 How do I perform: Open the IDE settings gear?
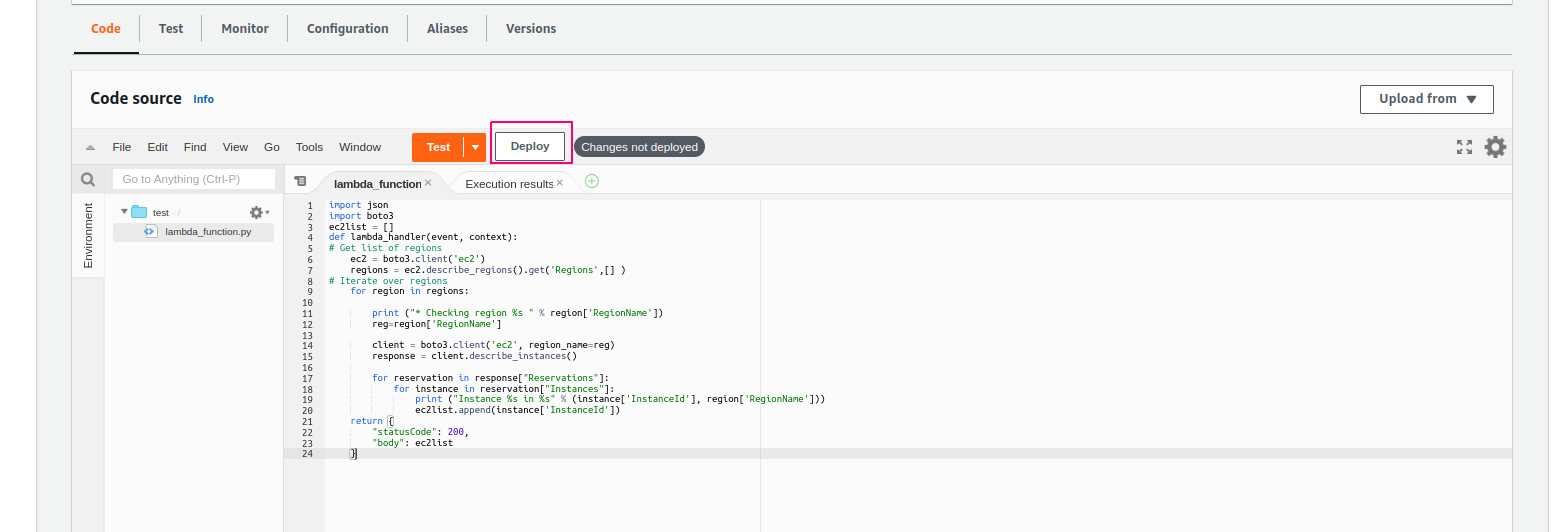1495,147
